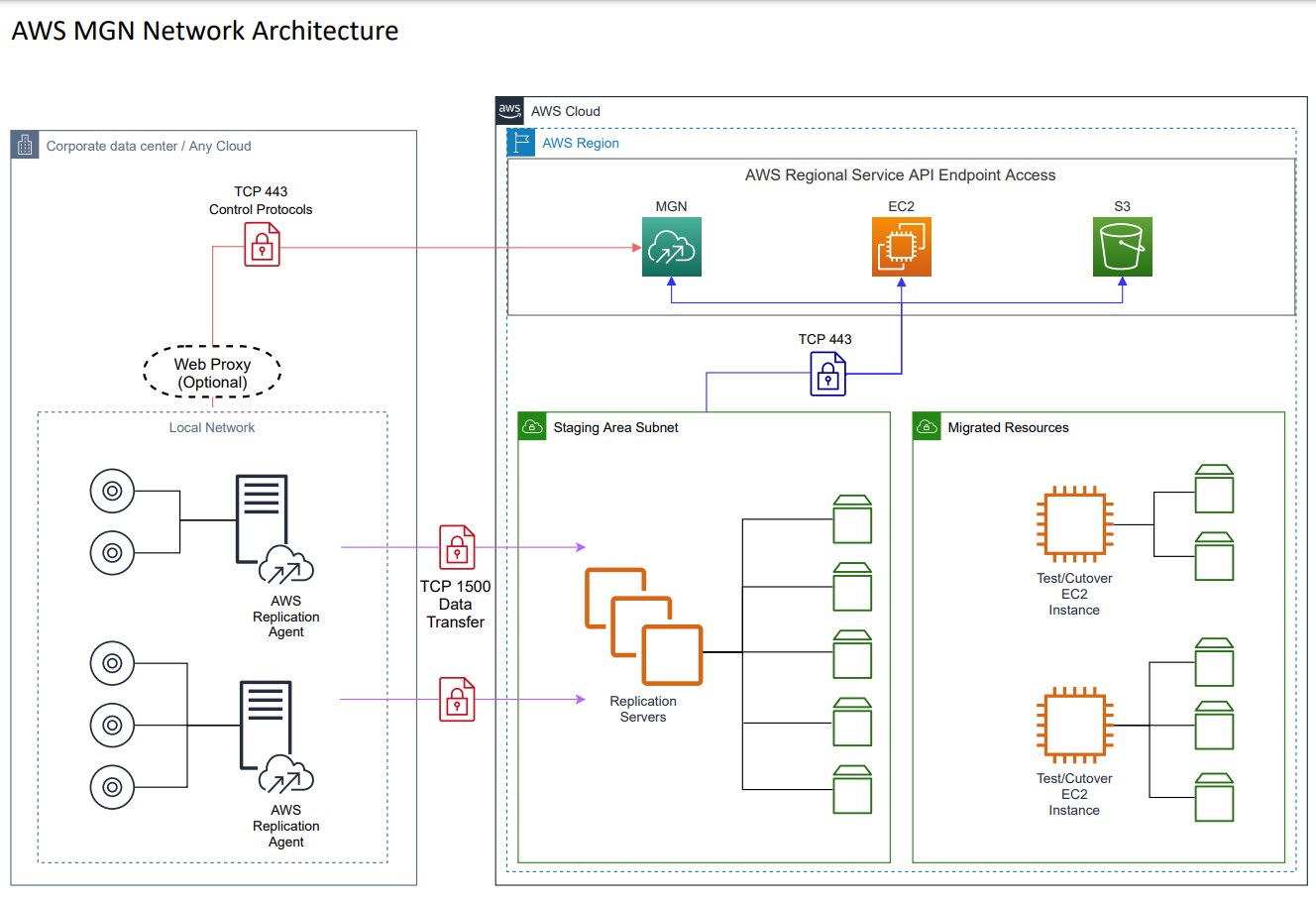Click the Corporate data center / Any Cloud label

(149, 146)
